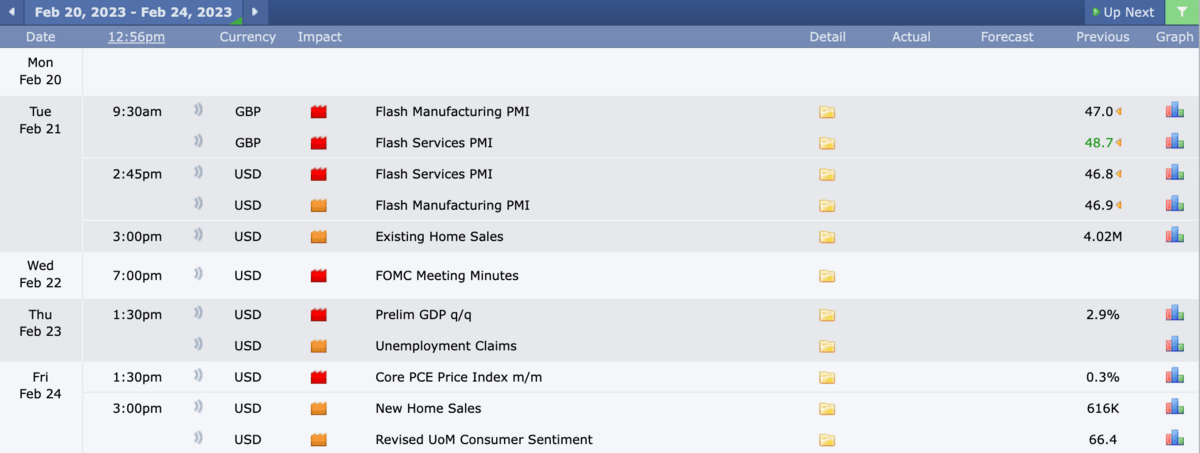Click red impact marker for Core PCE

coord(319,378)
